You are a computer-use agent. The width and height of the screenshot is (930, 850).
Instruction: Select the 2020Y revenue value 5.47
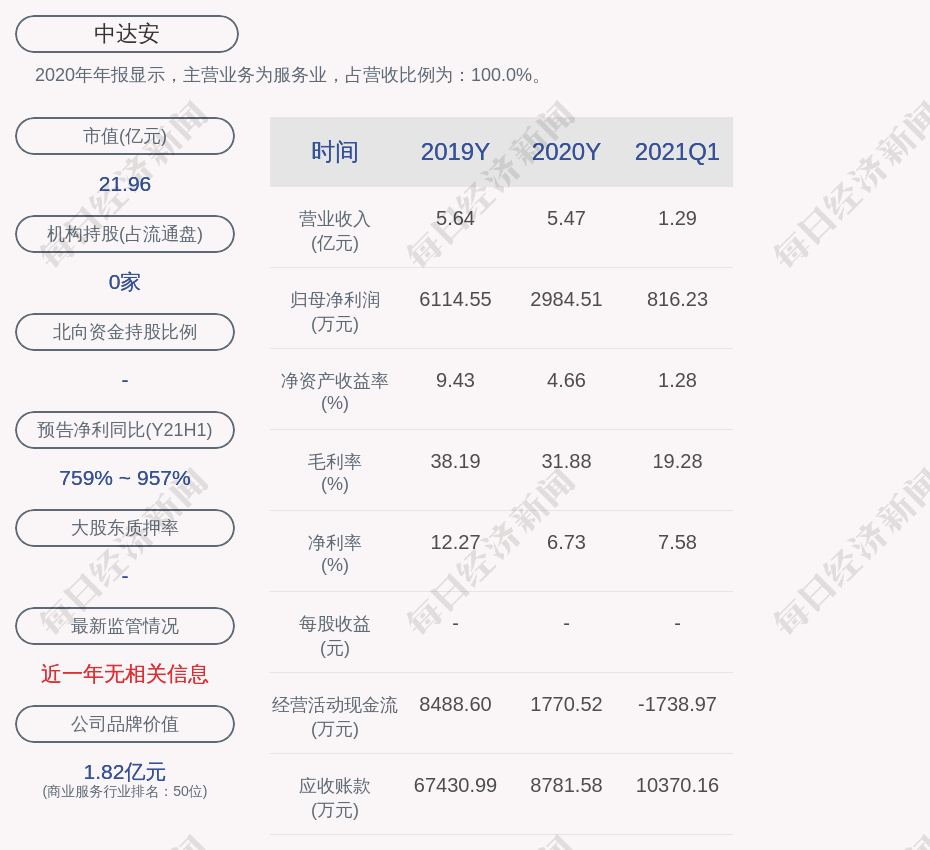pyautogui.click(x=566, y=218)
